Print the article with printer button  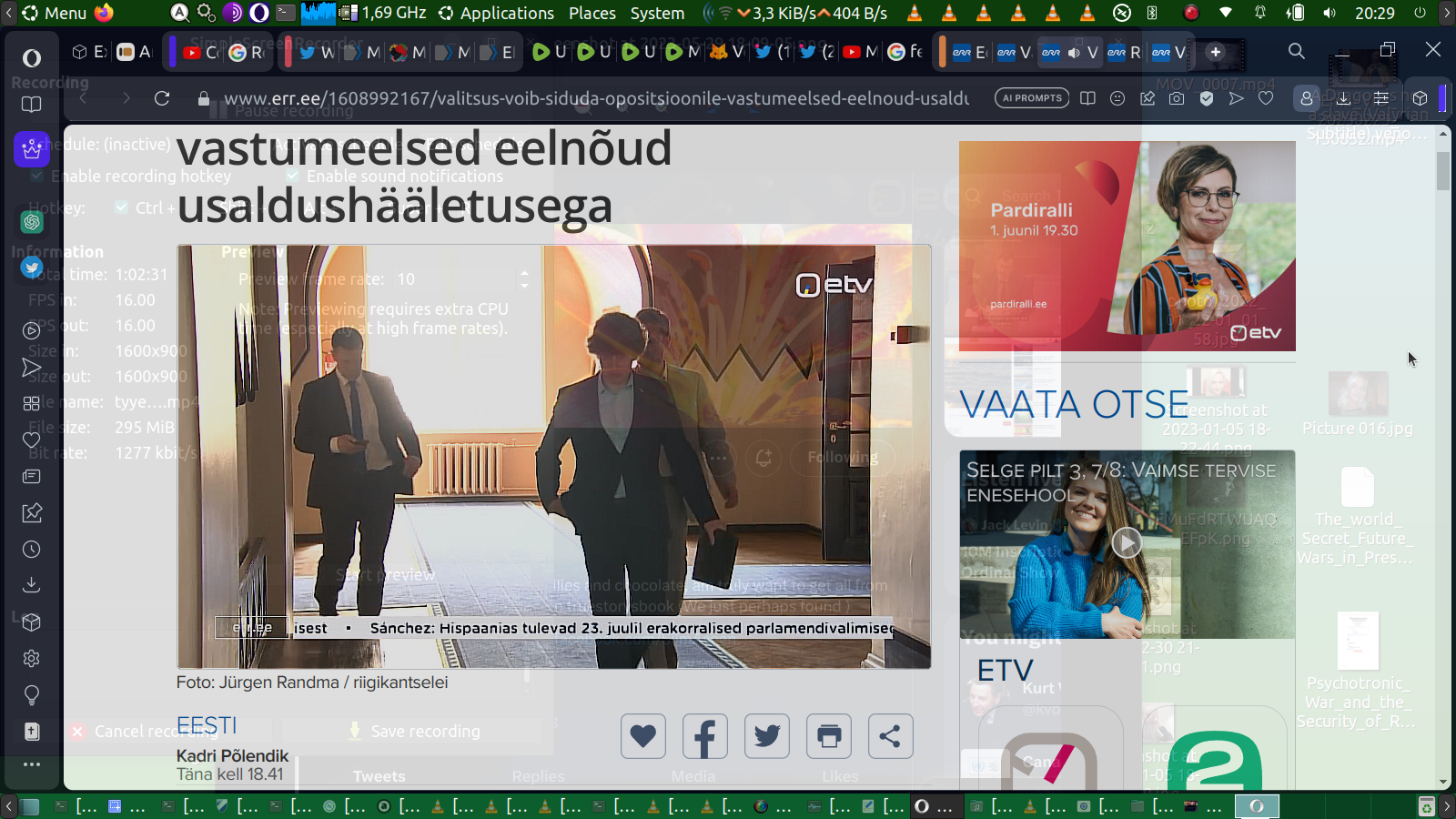click(829, 736)
